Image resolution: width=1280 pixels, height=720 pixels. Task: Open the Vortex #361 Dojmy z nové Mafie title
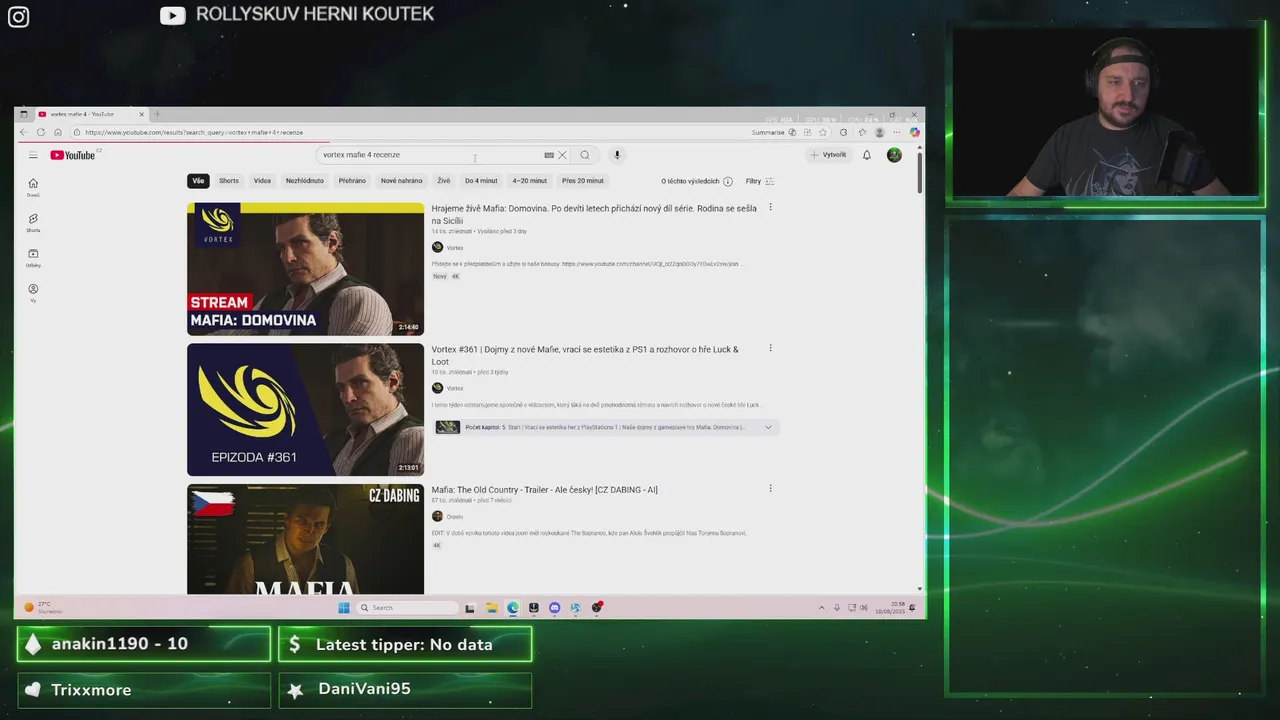[x=585, y=355]
